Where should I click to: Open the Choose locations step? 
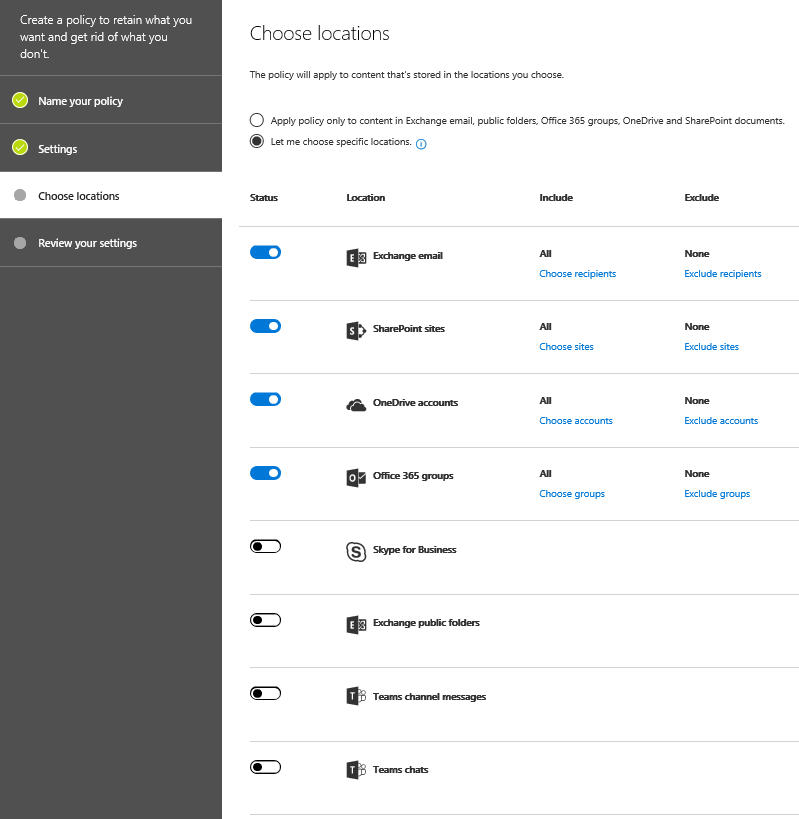tap(111, 195)
